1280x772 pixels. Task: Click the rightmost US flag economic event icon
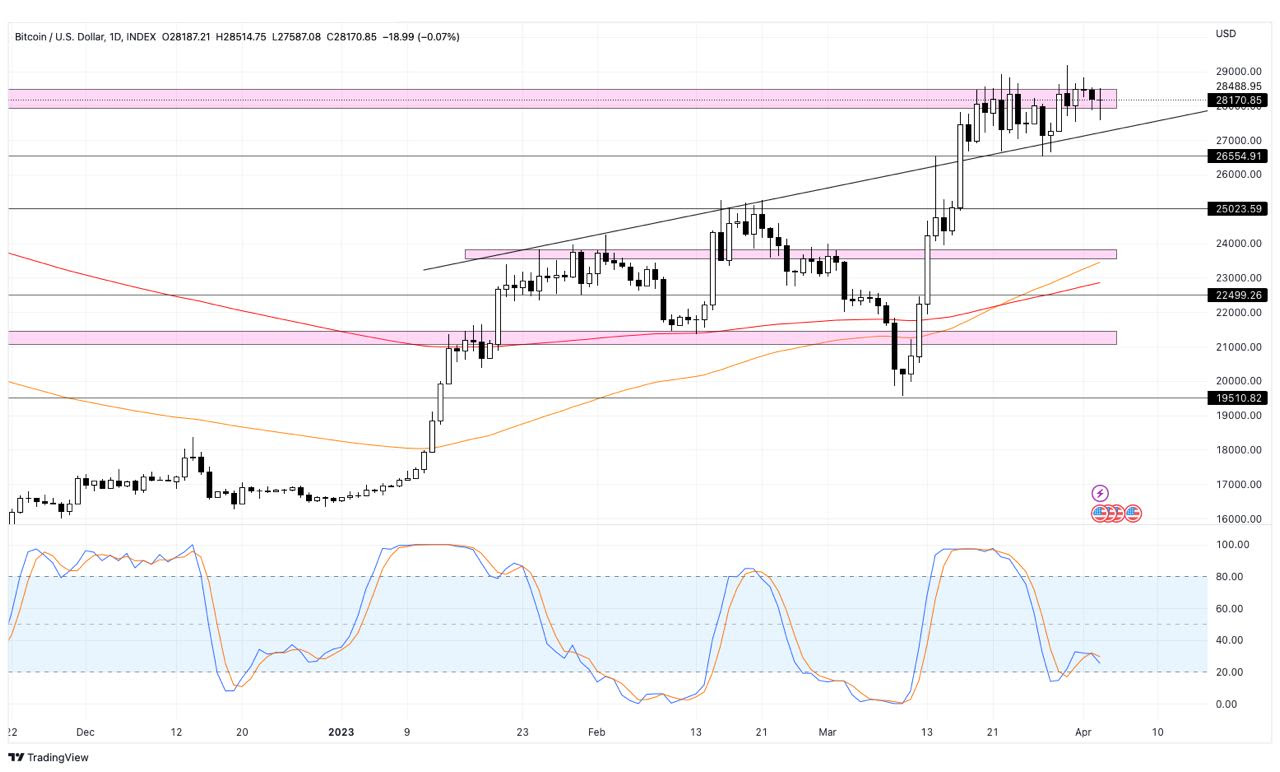1133,513
